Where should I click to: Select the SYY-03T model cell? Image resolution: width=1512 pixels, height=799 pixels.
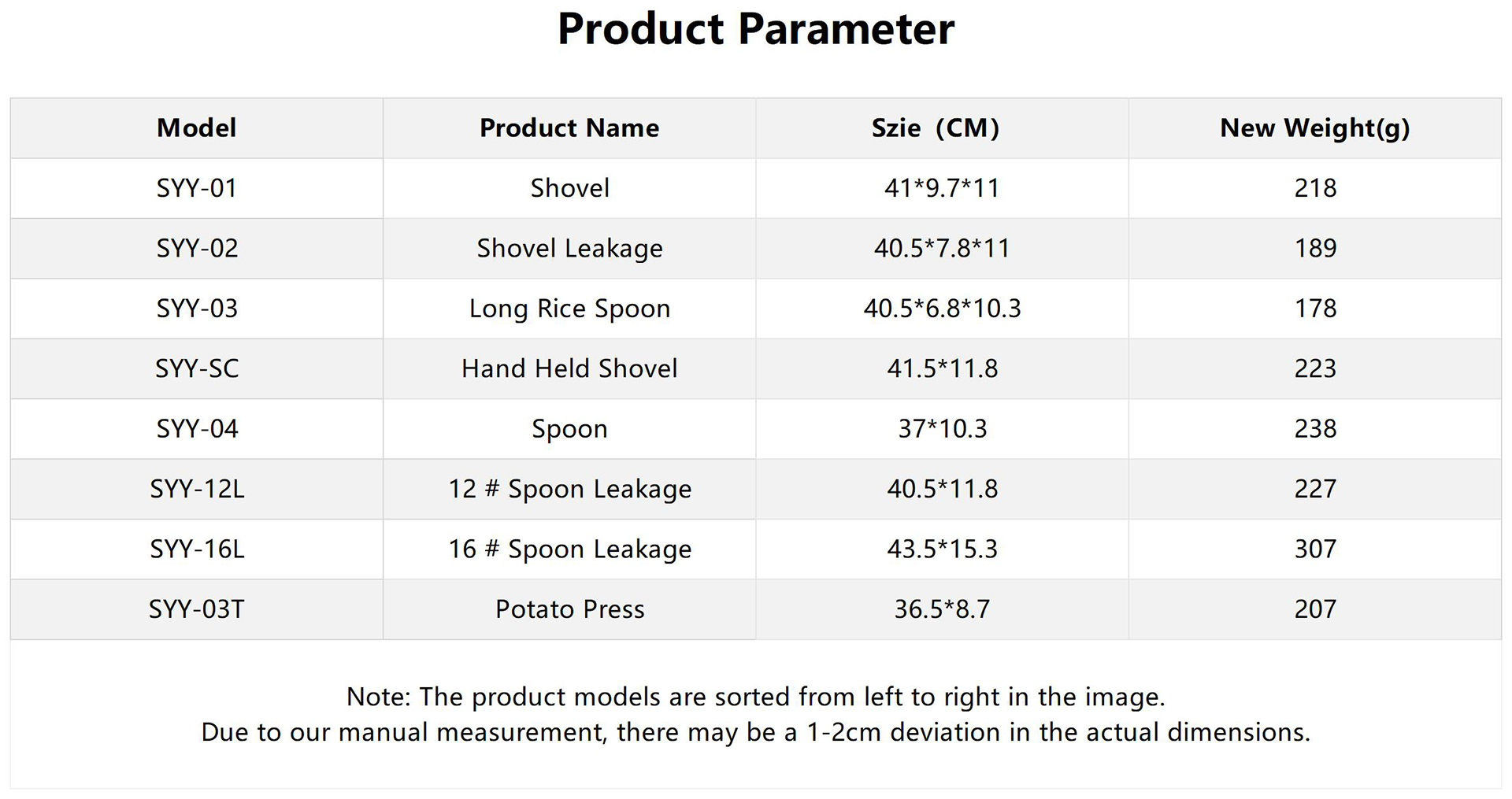(x=197, y=609)
